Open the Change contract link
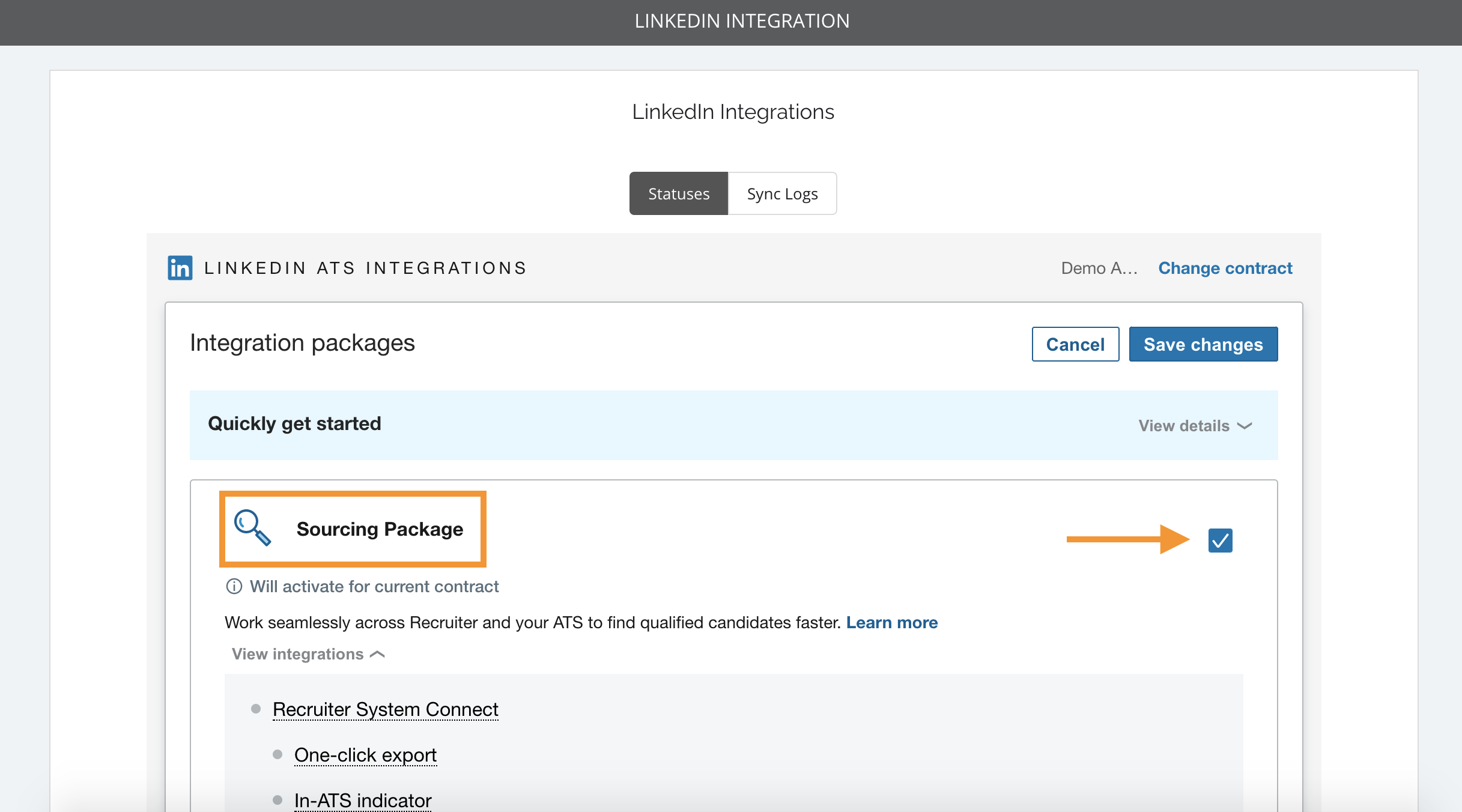This screenshot has height=812, width=1462. click(1225, 268)
